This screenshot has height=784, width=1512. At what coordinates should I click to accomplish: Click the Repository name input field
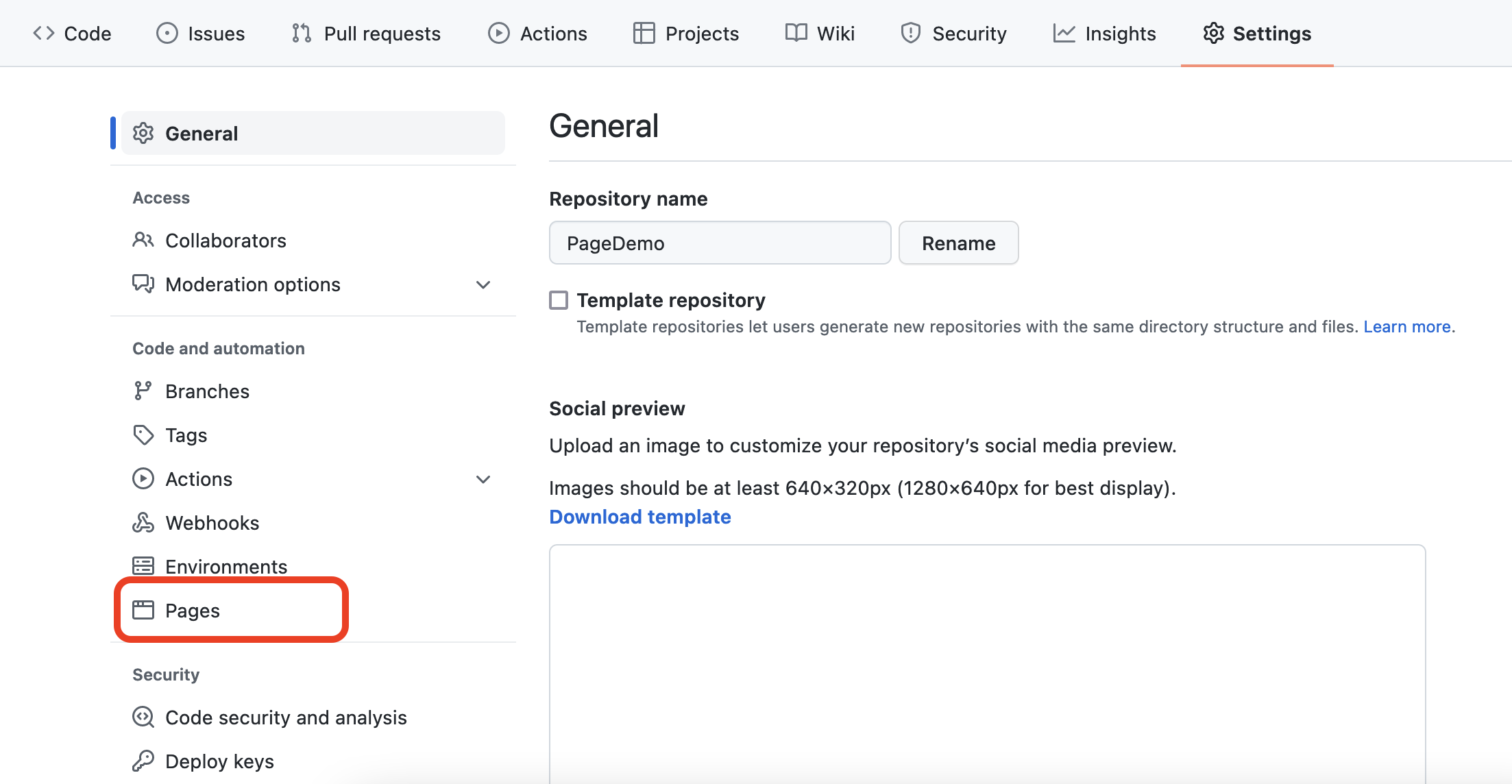tap(720, 243)
